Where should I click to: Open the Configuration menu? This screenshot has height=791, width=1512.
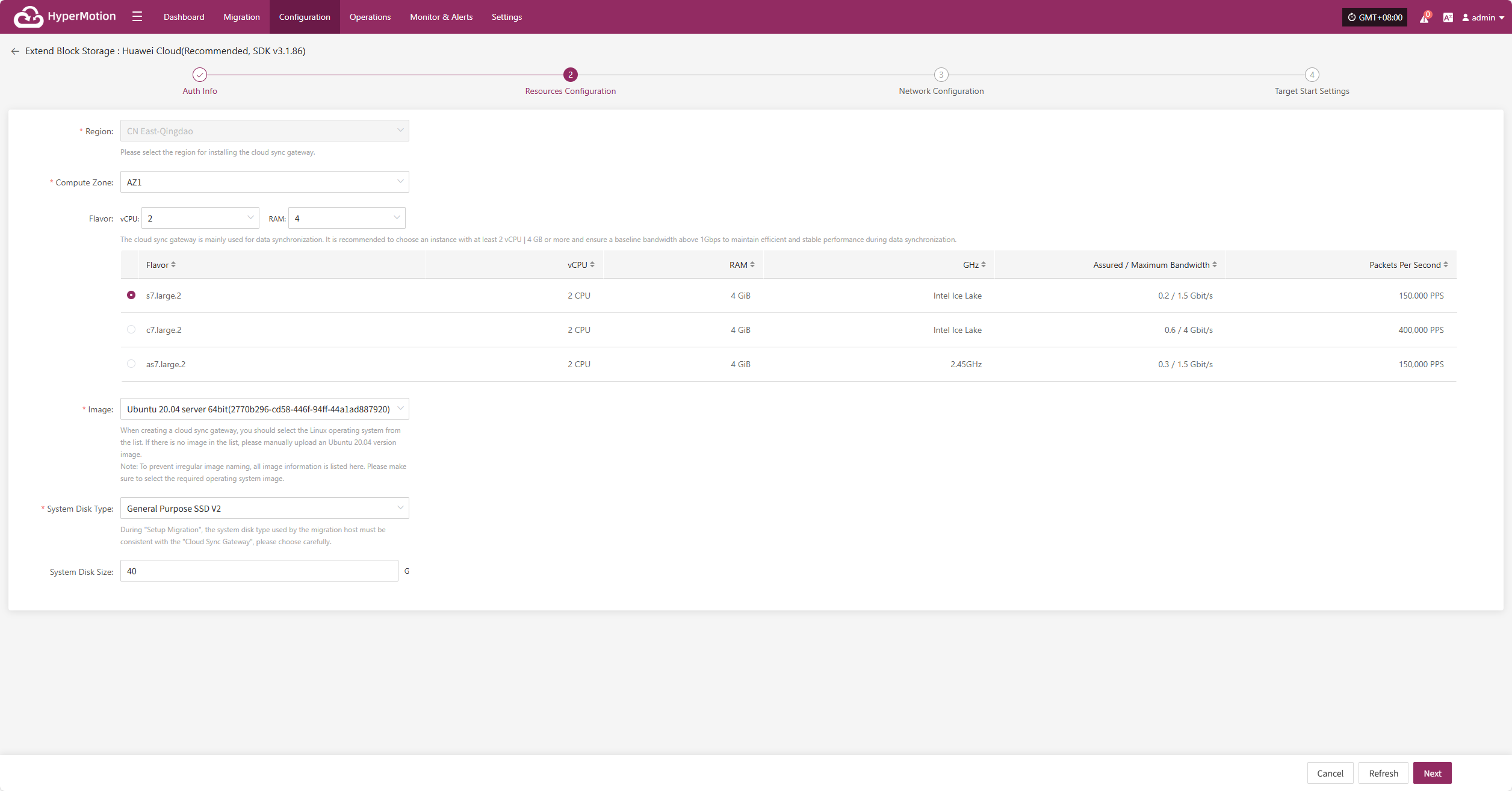[x=305, y=17]
